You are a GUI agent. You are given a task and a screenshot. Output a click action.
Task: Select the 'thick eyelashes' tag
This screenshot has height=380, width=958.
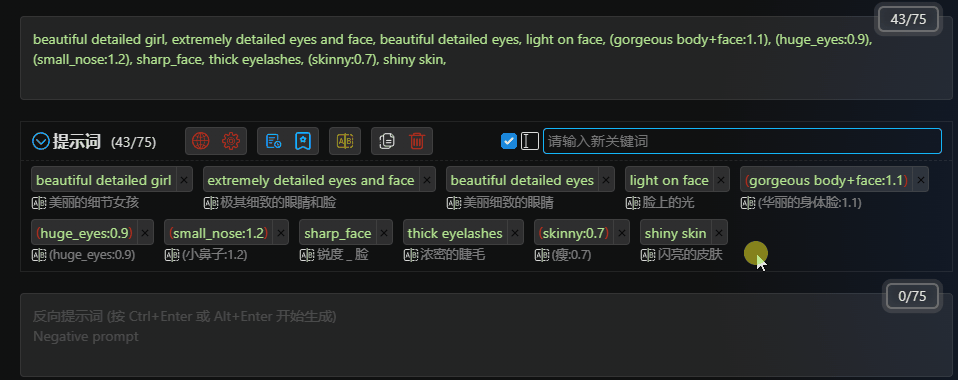tap(455, 233)
